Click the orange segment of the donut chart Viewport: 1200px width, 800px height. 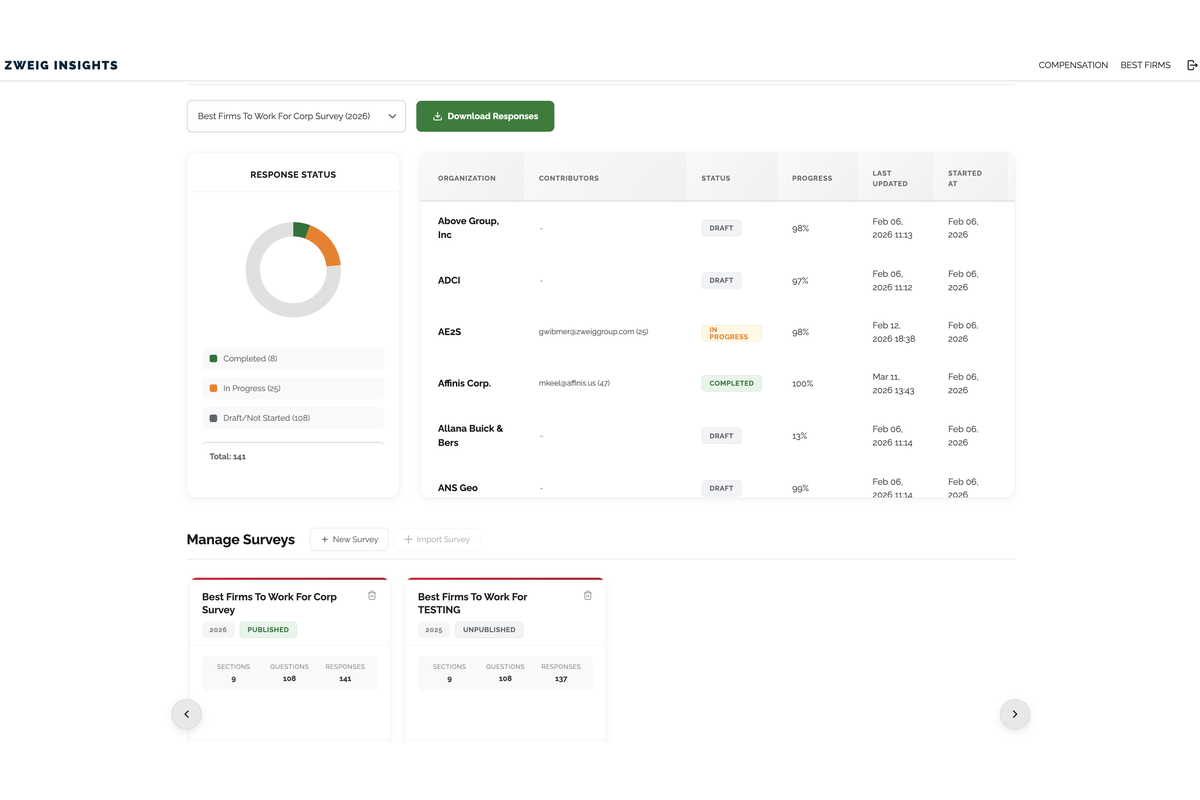[x=325, y=246]
